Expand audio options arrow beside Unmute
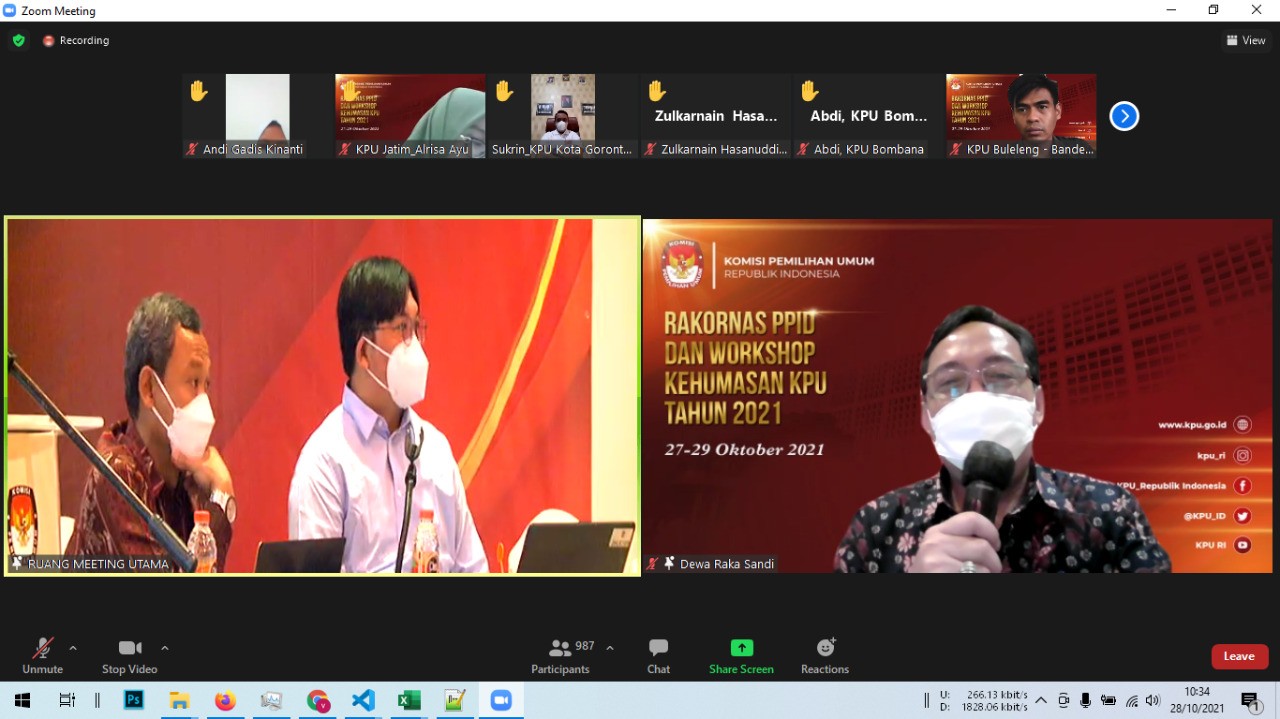Image resolution: width=1280 pixels, height=719 pixels. click(x=73, y=648)
